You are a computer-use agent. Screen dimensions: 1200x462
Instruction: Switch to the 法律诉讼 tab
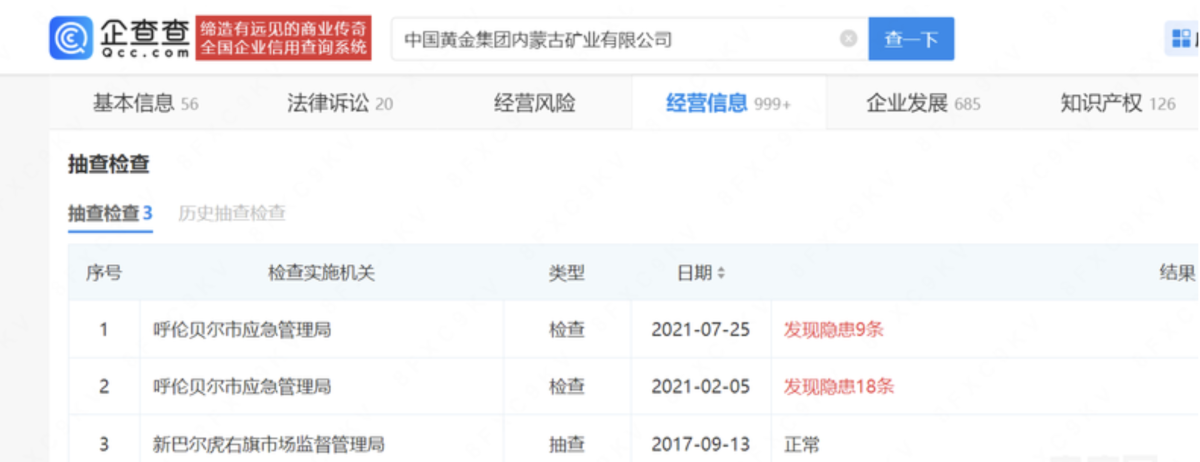(x=340, y=103)
